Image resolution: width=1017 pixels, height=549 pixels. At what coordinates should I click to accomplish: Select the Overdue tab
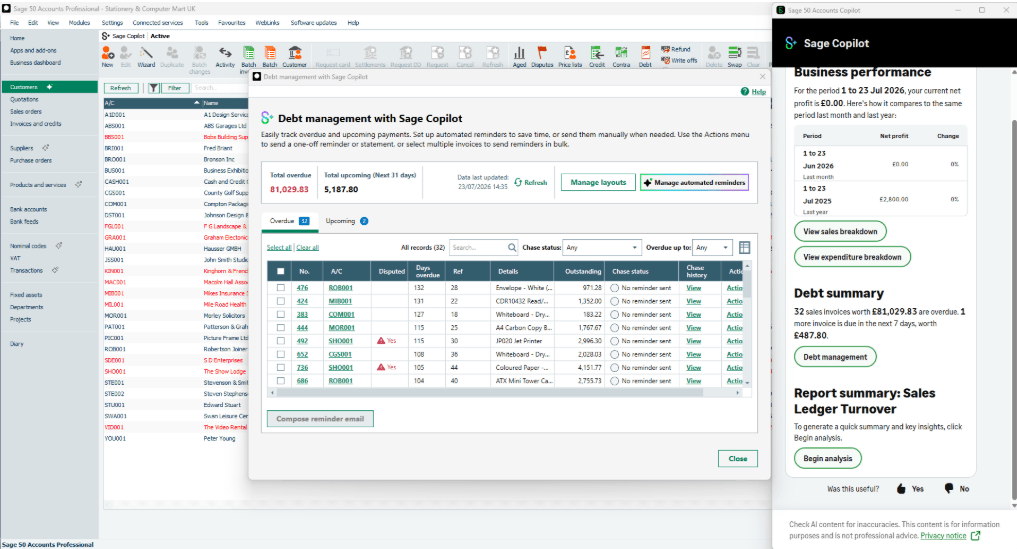pos(289,221)
